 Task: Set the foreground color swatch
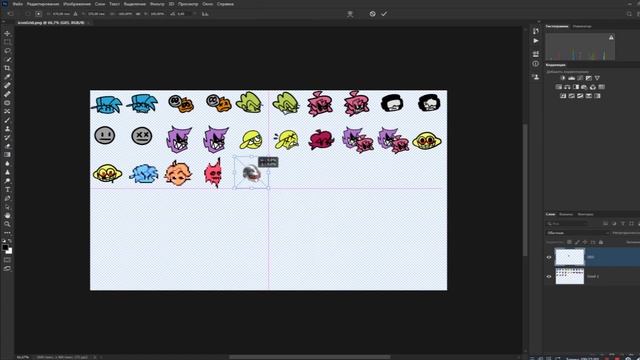5,247
